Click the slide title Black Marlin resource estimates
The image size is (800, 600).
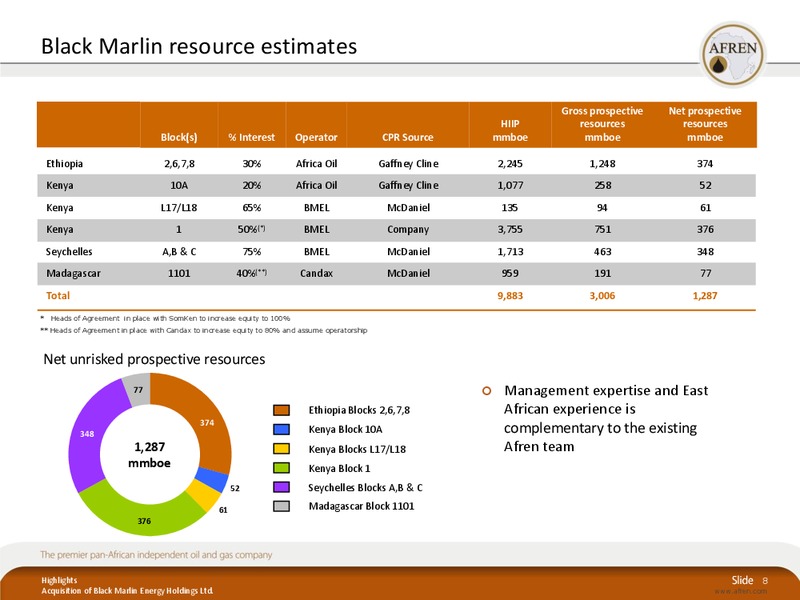pos(199,46)
